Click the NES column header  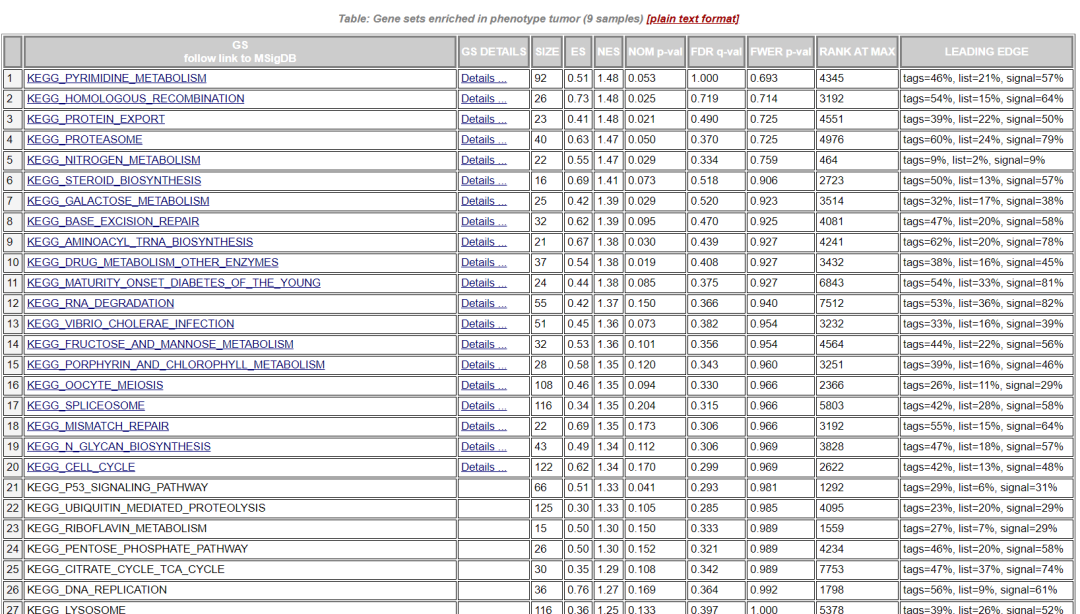[608, 52]
